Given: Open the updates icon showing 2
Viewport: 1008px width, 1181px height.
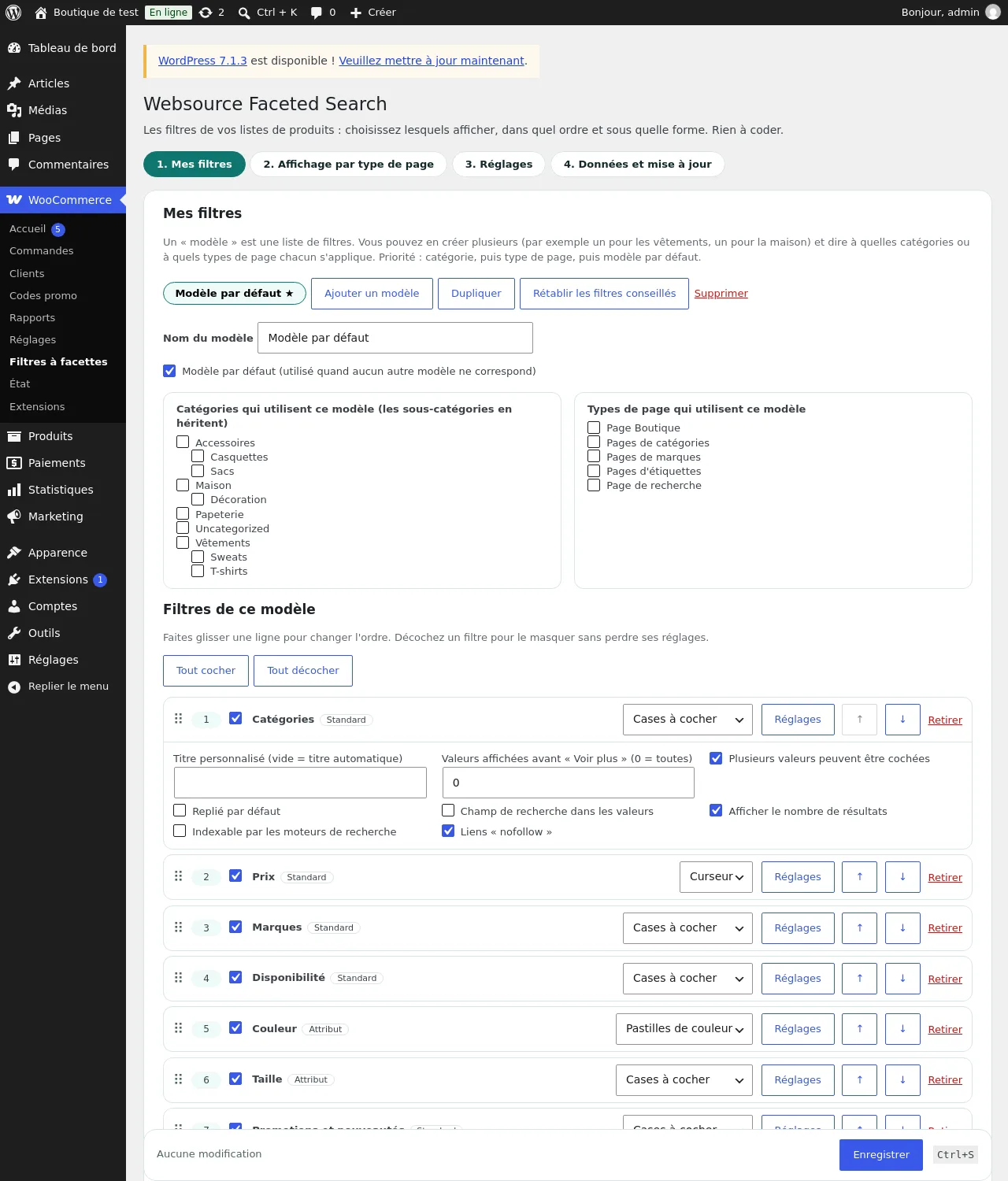Looking at the screenshot, I should (x=212, y=13).
